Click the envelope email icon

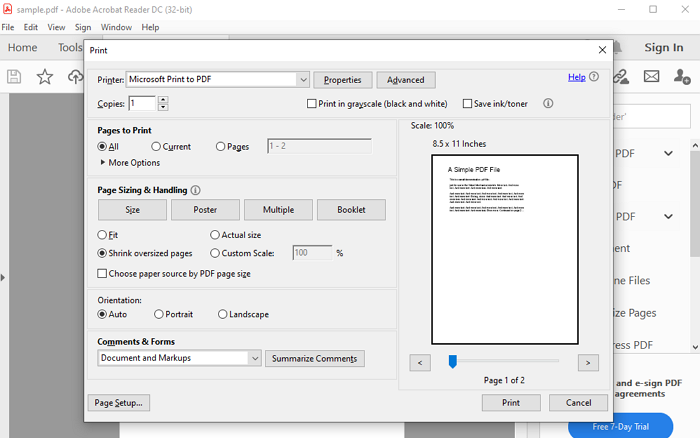pos(651,76)
